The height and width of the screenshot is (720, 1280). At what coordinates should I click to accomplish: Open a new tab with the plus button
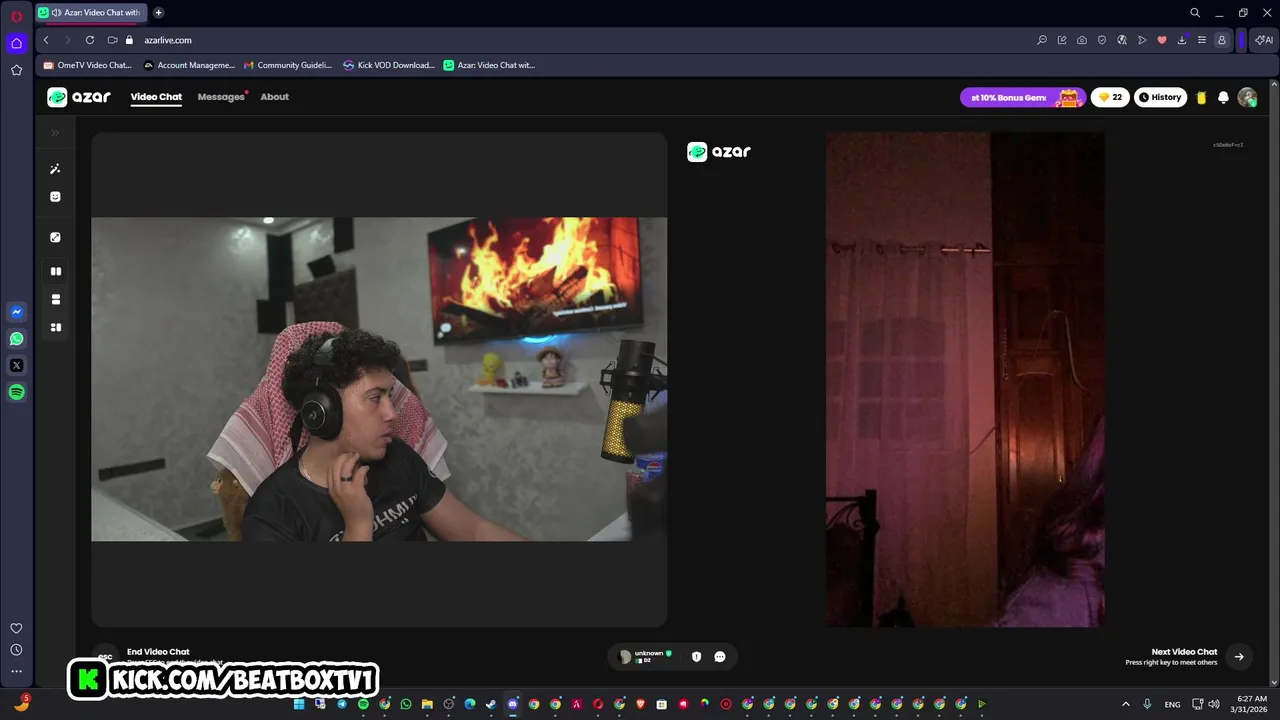158,13
